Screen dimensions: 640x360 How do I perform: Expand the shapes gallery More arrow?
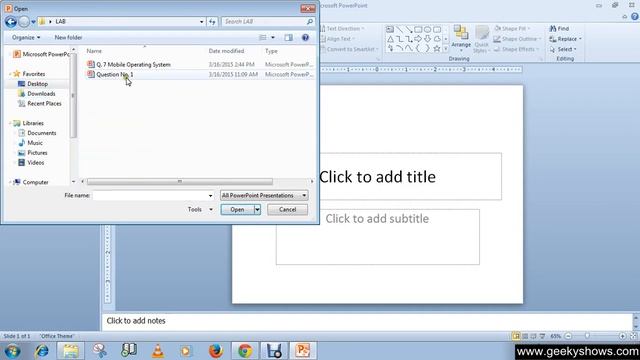(446, 49)
